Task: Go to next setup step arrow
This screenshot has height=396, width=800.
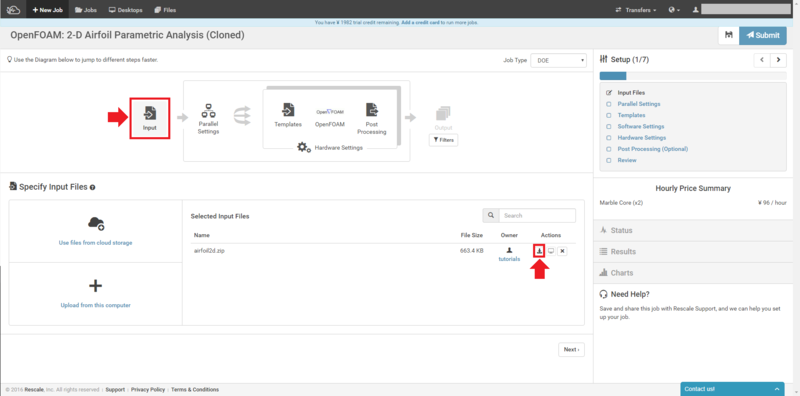Action: pos(778,60)
